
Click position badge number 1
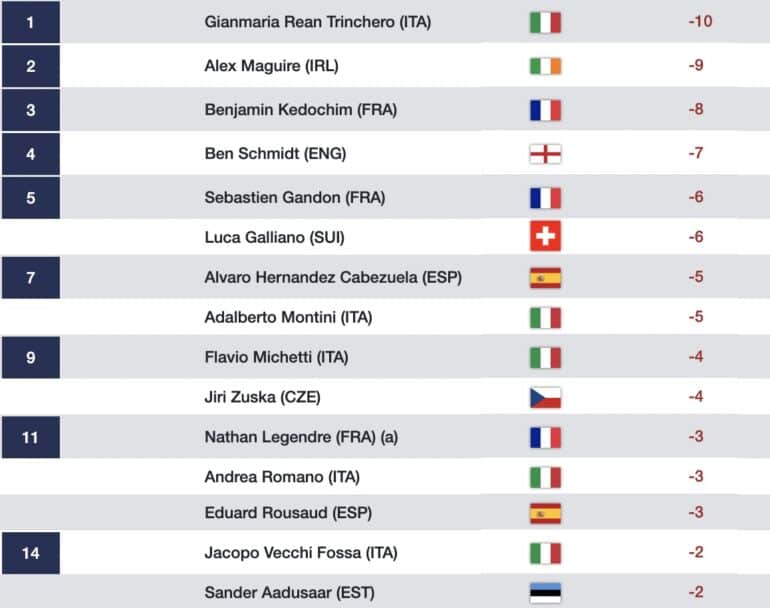pyautogui.click(x=31, y=22)
